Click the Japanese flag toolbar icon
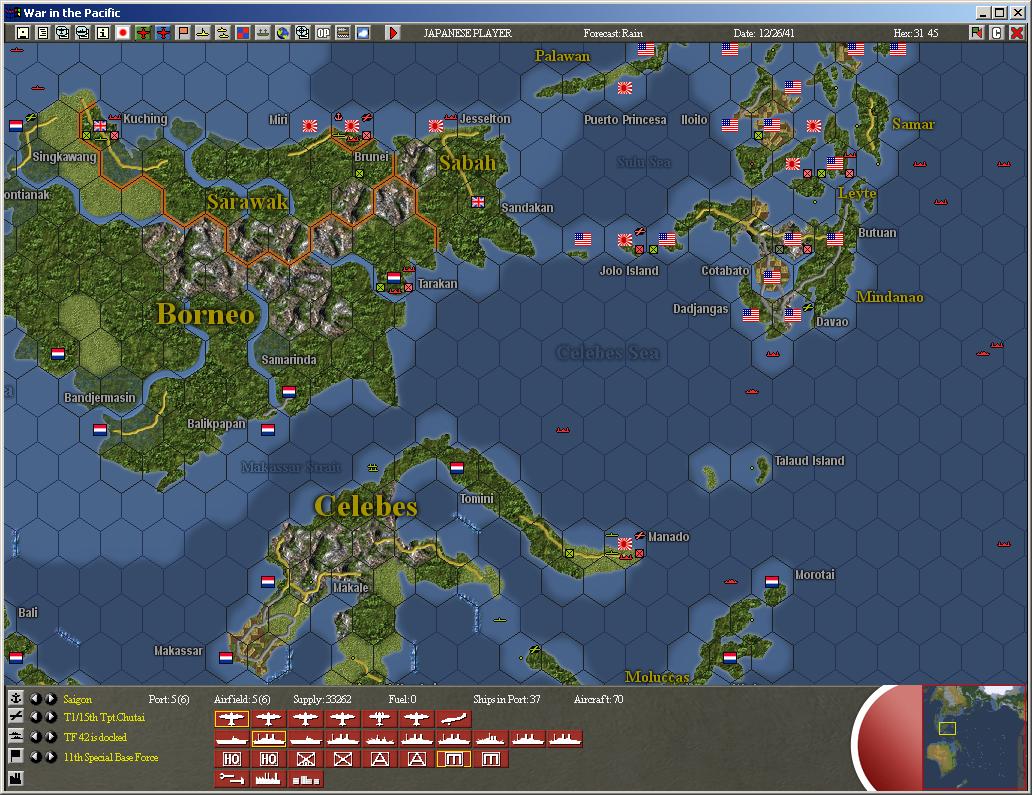Image resolution: width=1032 pixels, height=795 pixels. [x=122, y=32]
